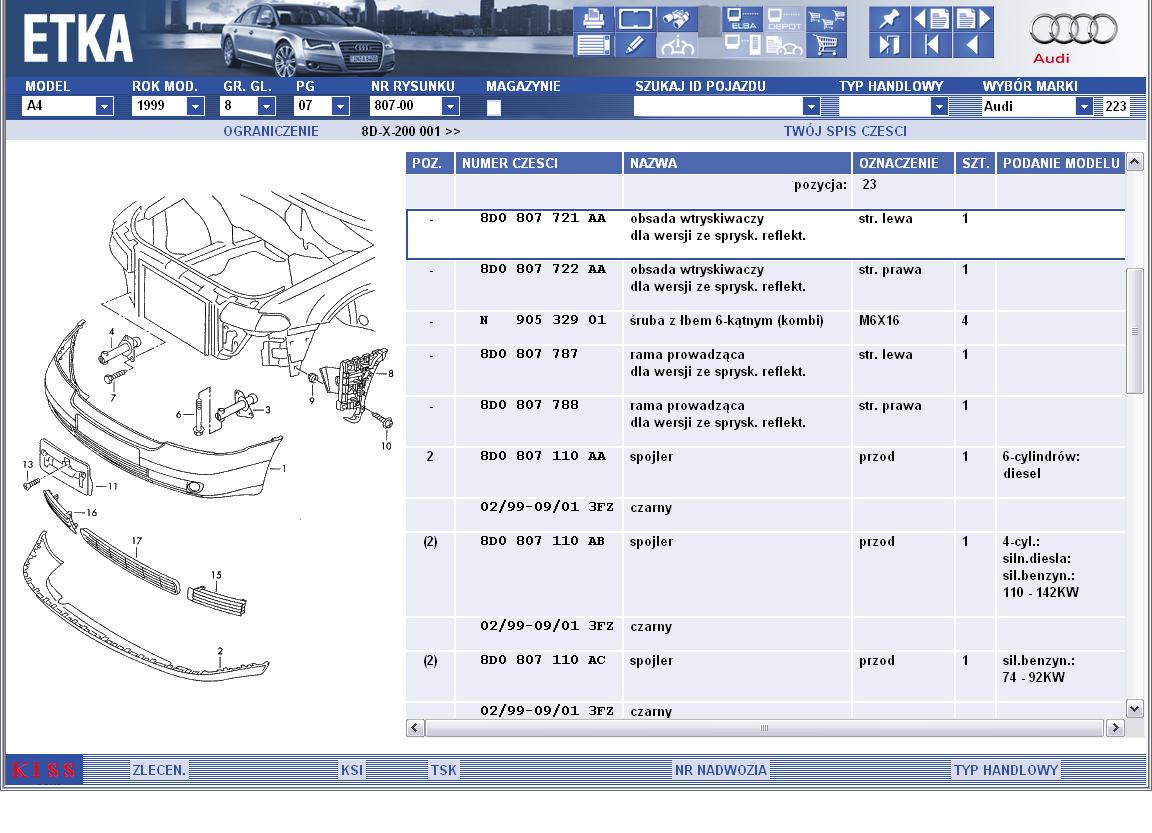Open the WYBÓR MARKI Audi dropdown
This screenshot has height=833, width=1152.
tap(1037, 107)
